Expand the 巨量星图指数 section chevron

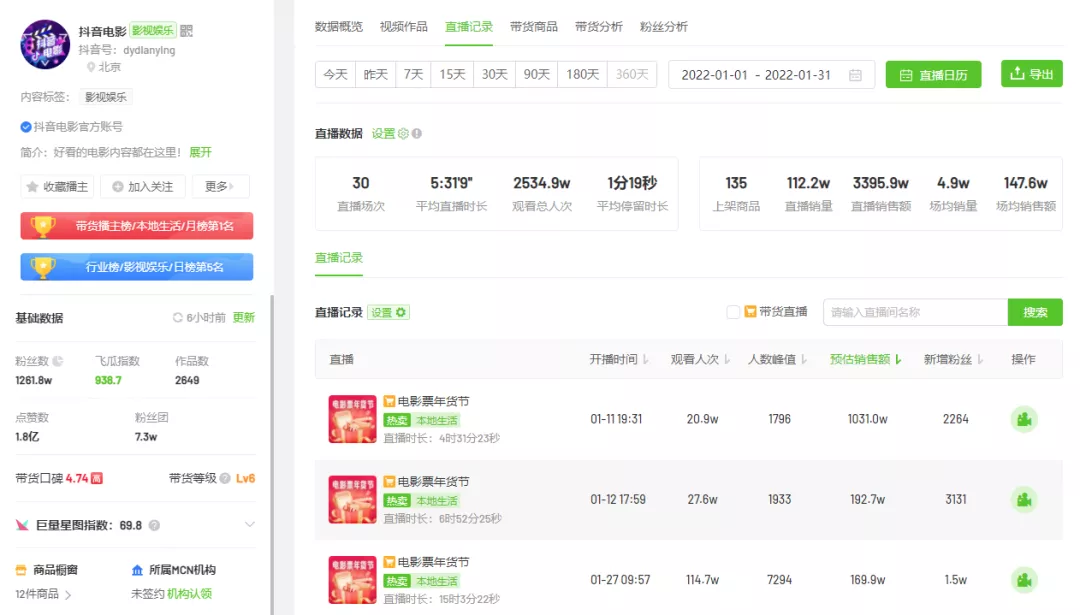(x=249, y=525)
